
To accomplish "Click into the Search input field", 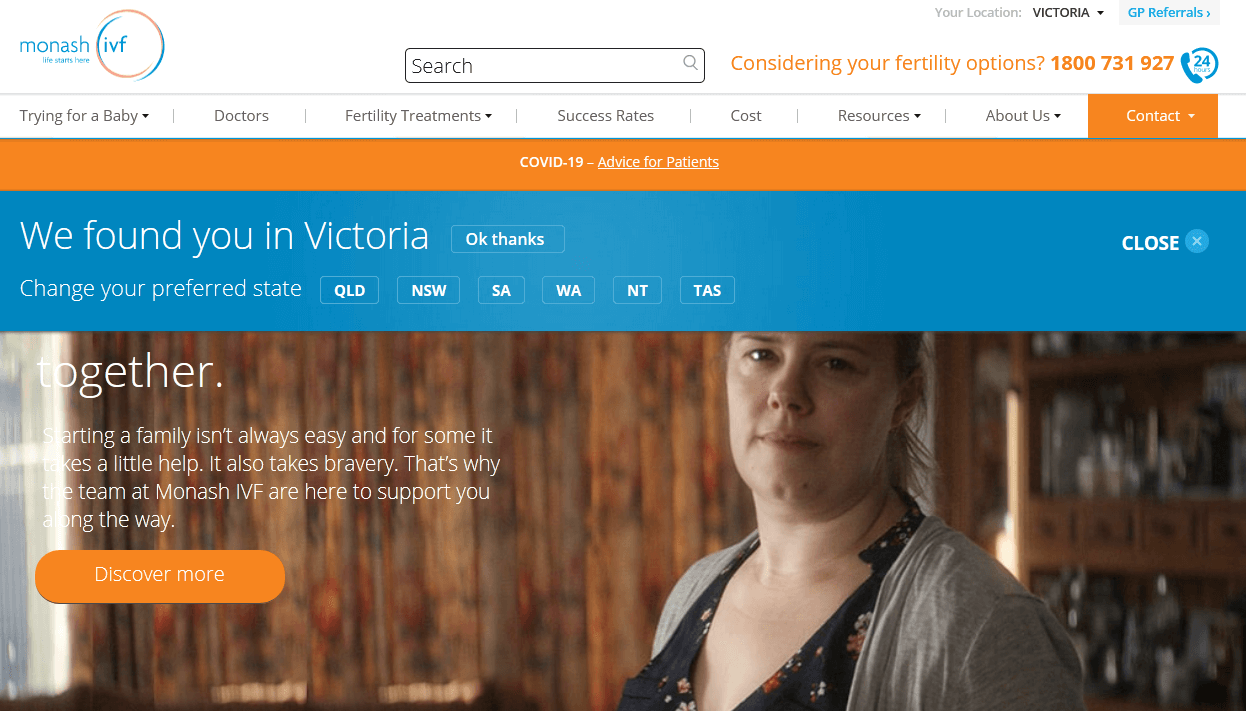I will tap(545, 66).
